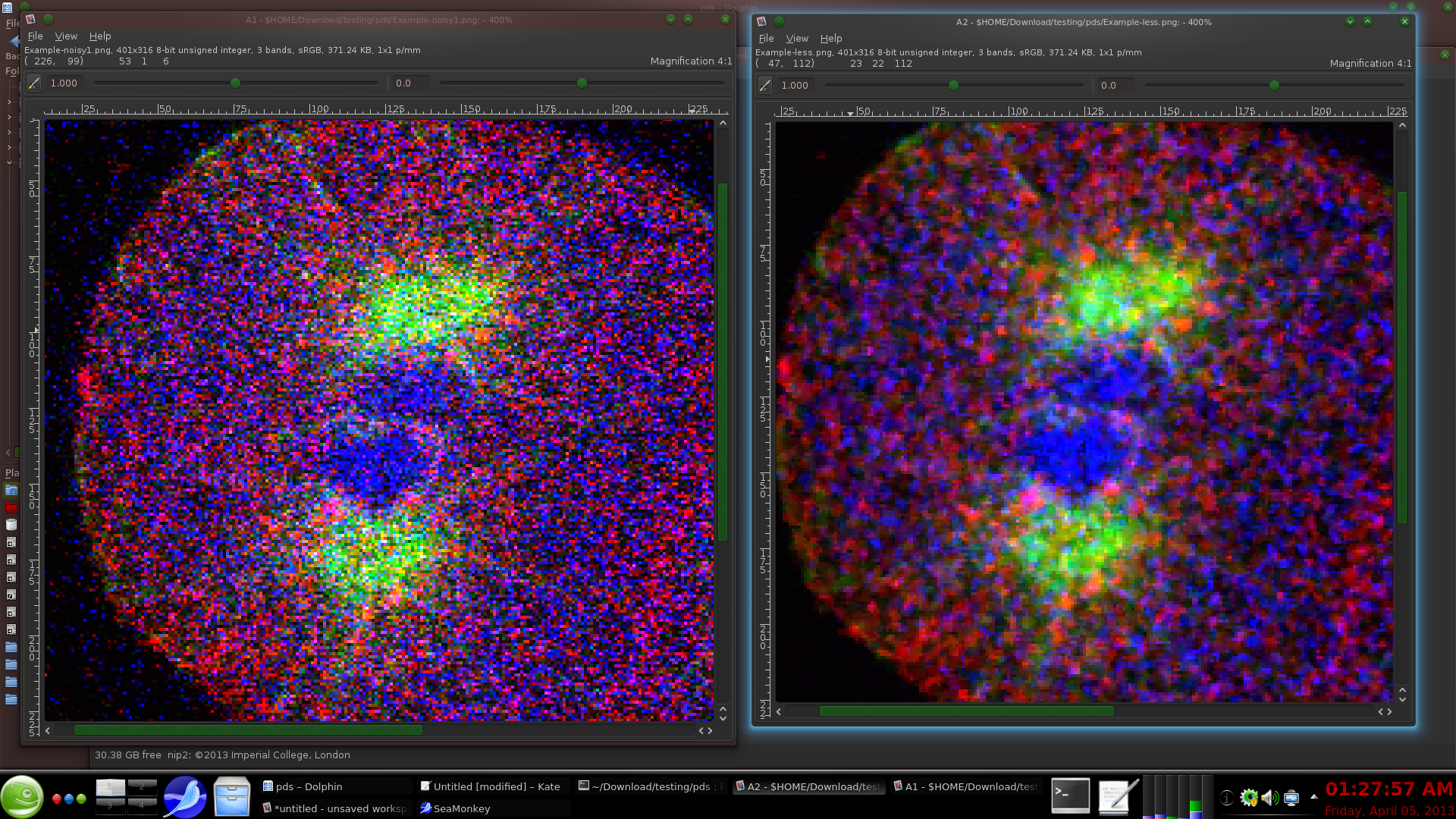Open View menu in A1 window

[66, 36]
